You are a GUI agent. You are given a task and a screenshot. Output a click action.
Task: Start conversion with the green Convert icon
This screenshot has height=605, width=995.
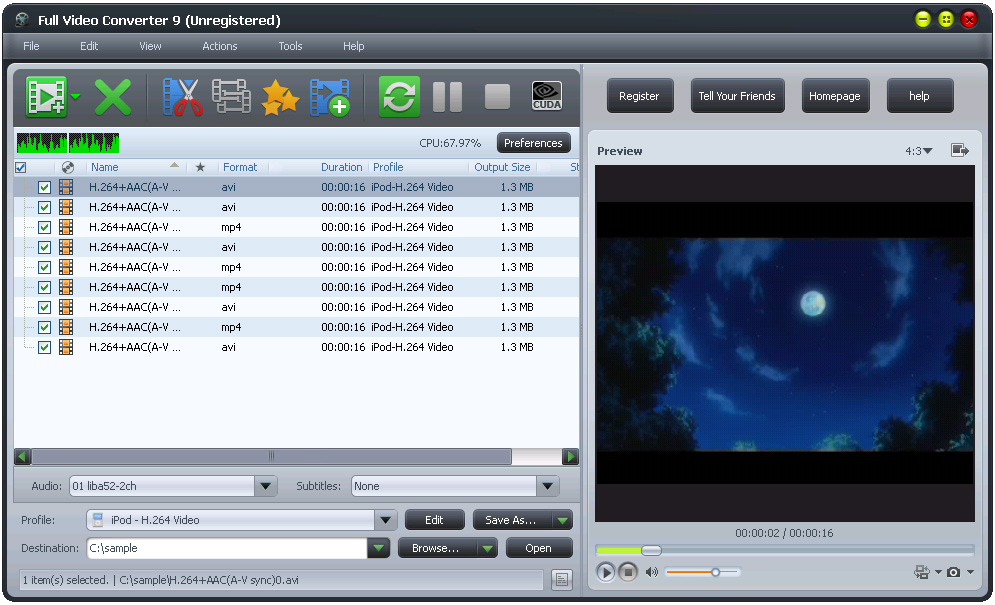pyautogui.click(x=398, y=96)
